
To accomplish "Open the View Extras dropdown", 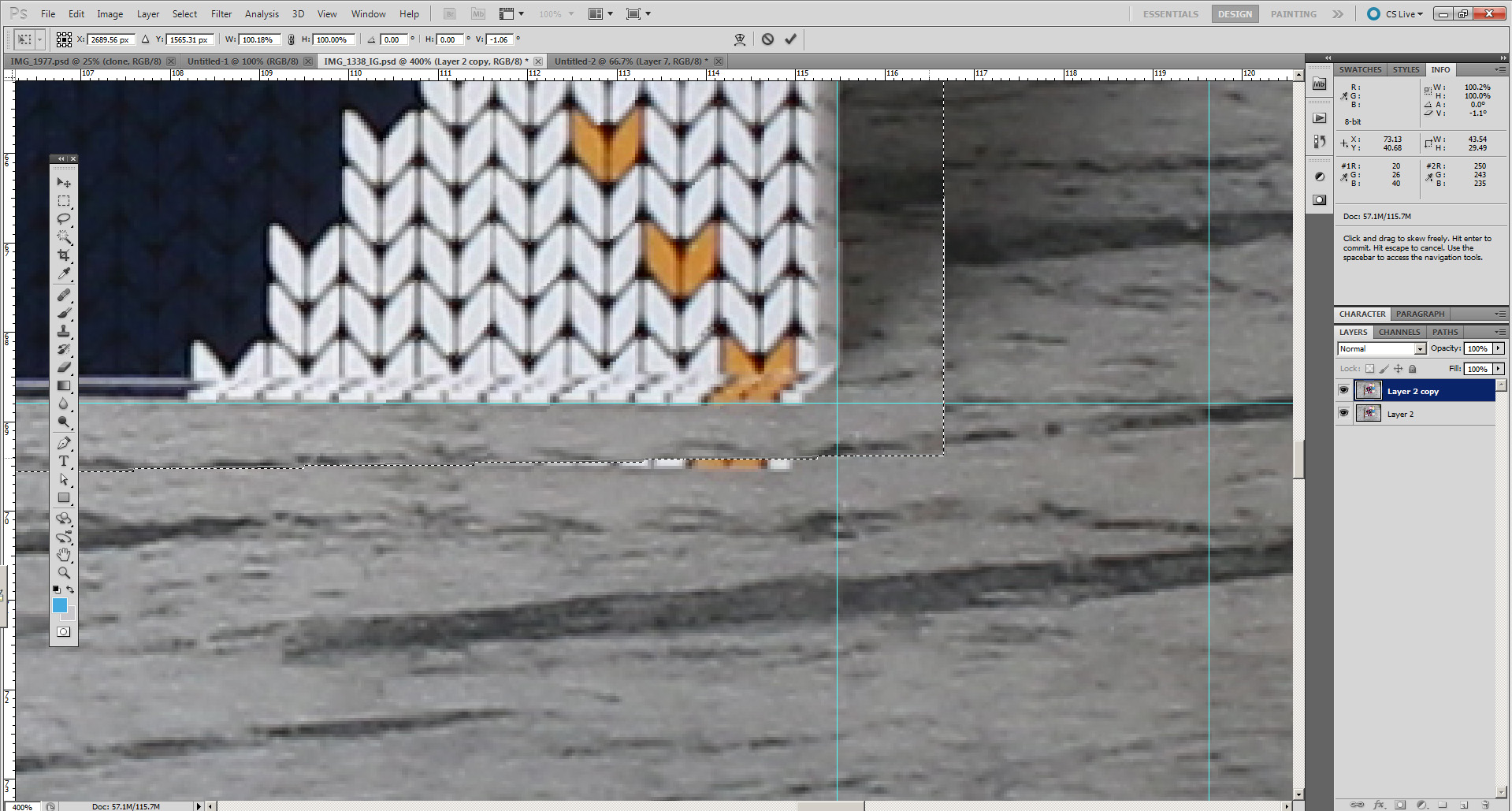I will (512, 14).
